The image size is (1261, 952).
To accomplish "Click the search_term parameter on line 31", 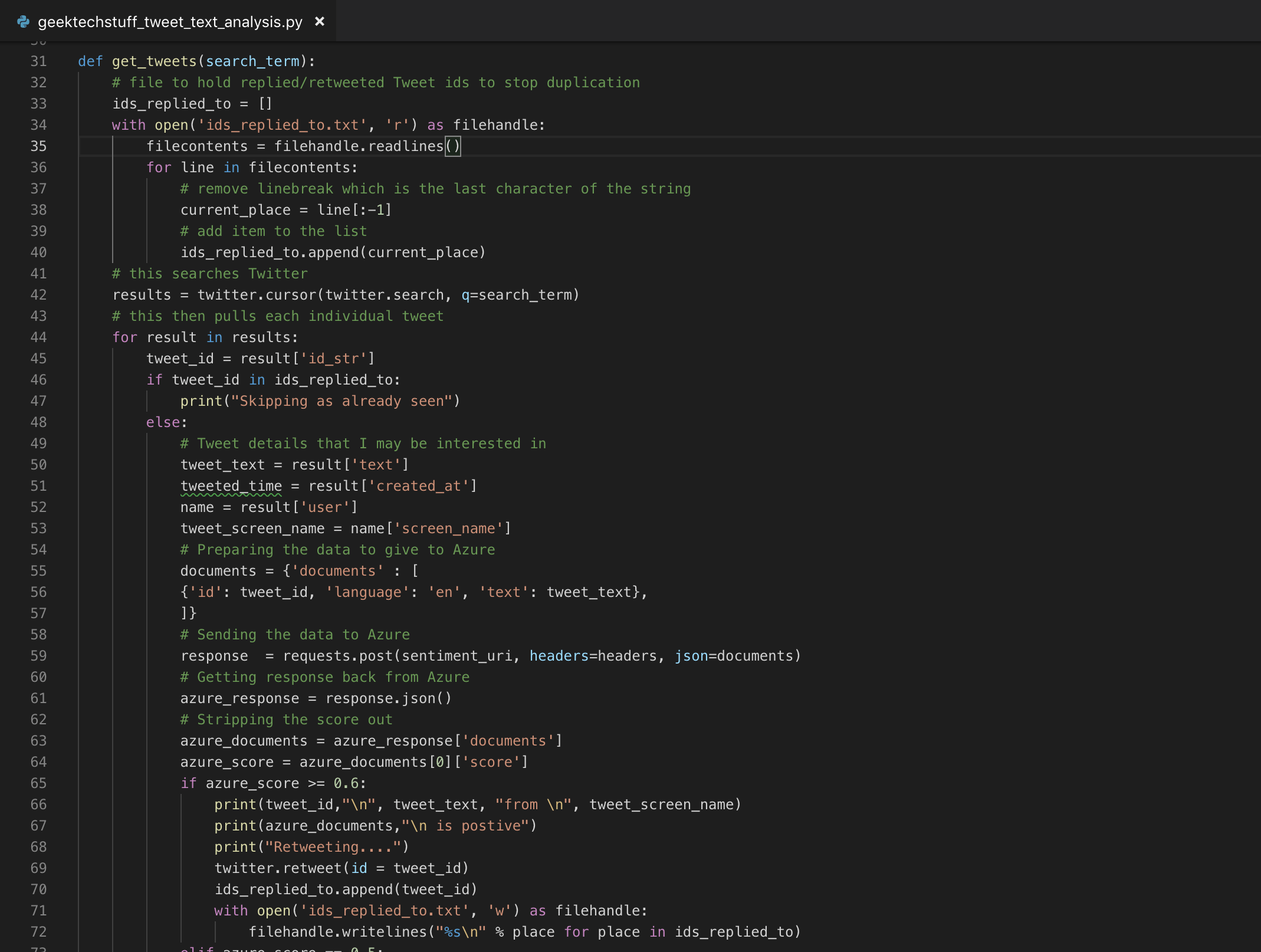I will coord(252,61).
